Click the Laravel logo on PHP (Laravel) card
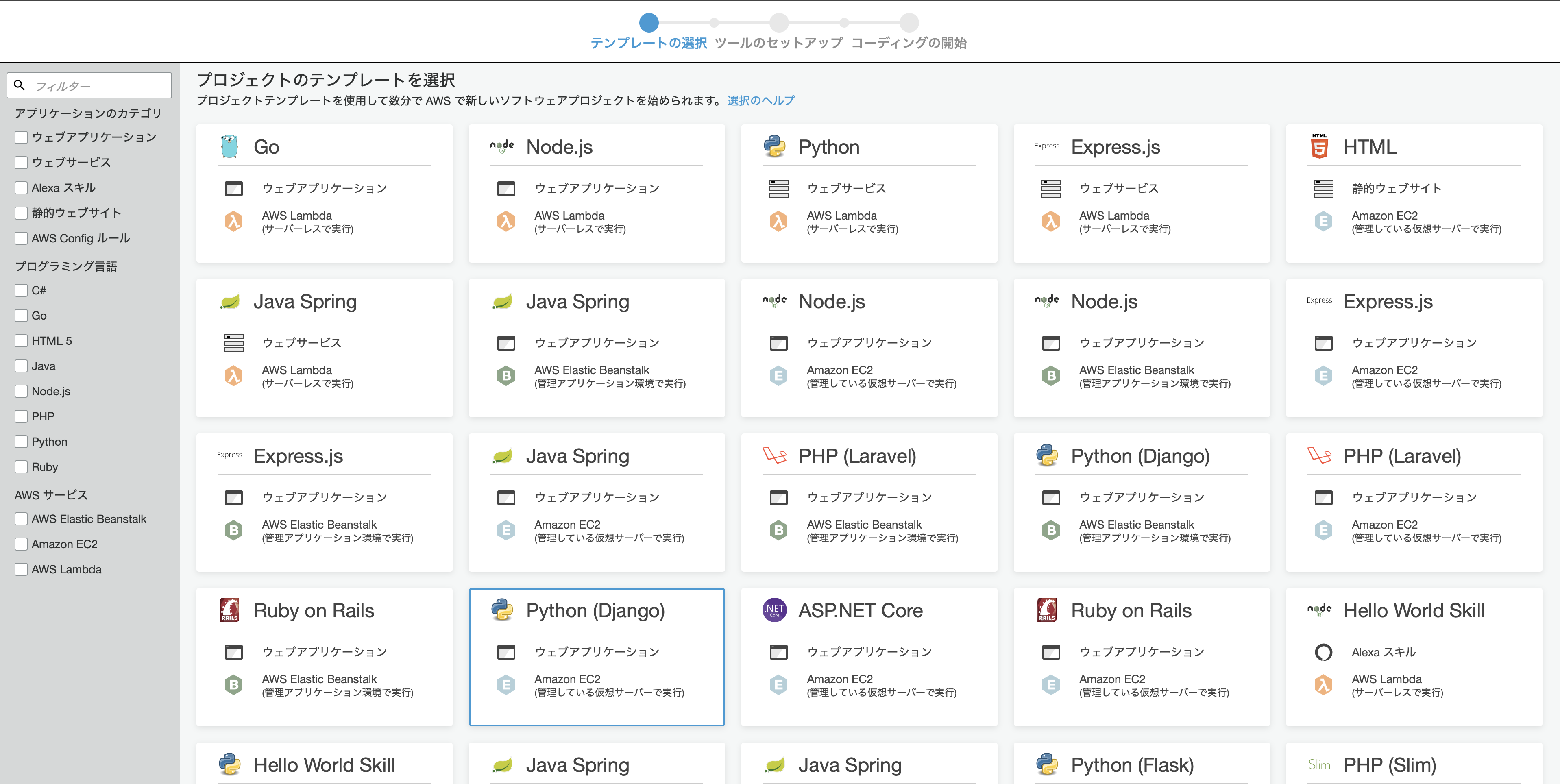Image resolution: width=1560 pixels, height=784 pixels. pyautogui.click(x=776, y=455)
